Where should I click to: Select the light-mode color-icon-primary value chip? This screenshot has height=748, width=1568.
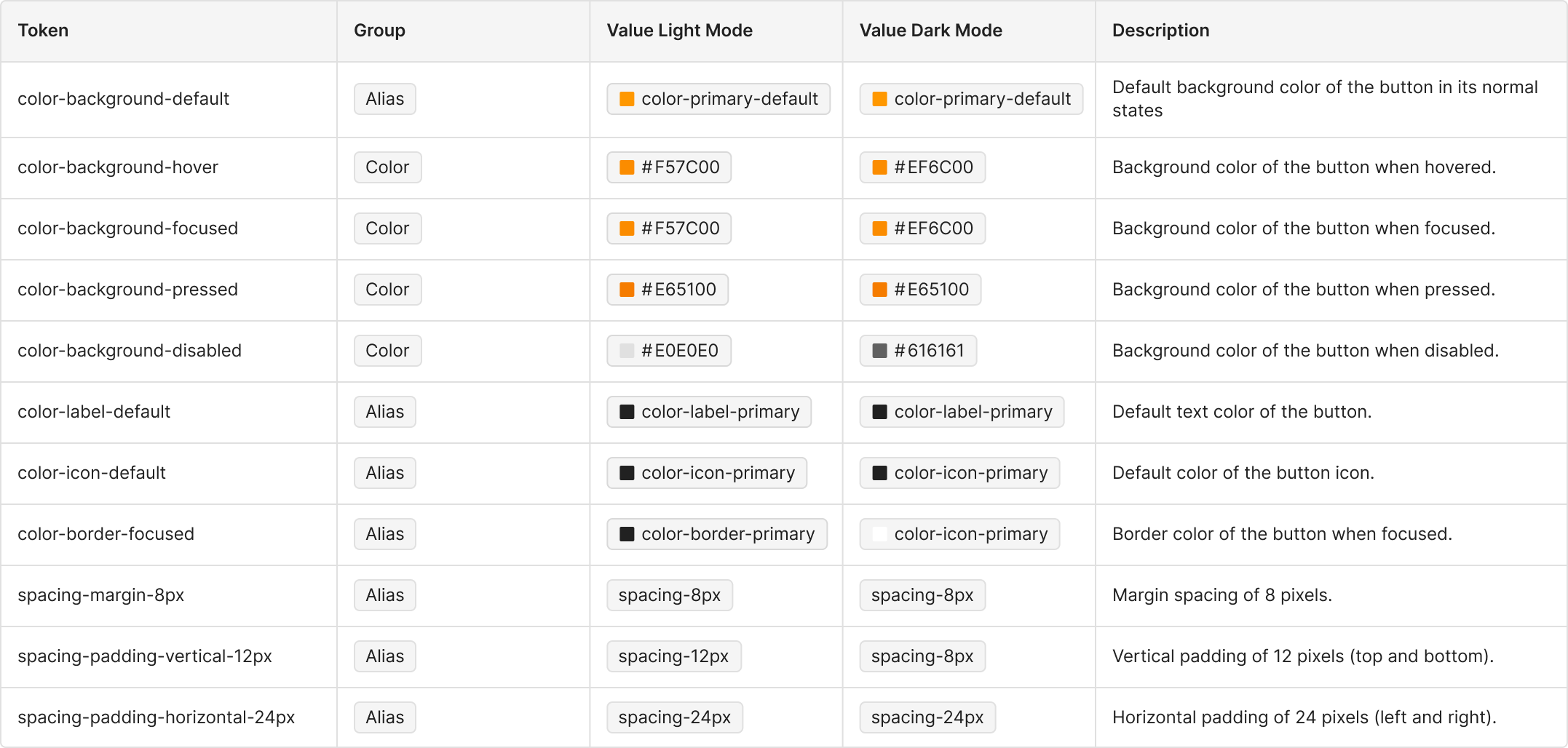pyautogui.click(x=707, y=473)
